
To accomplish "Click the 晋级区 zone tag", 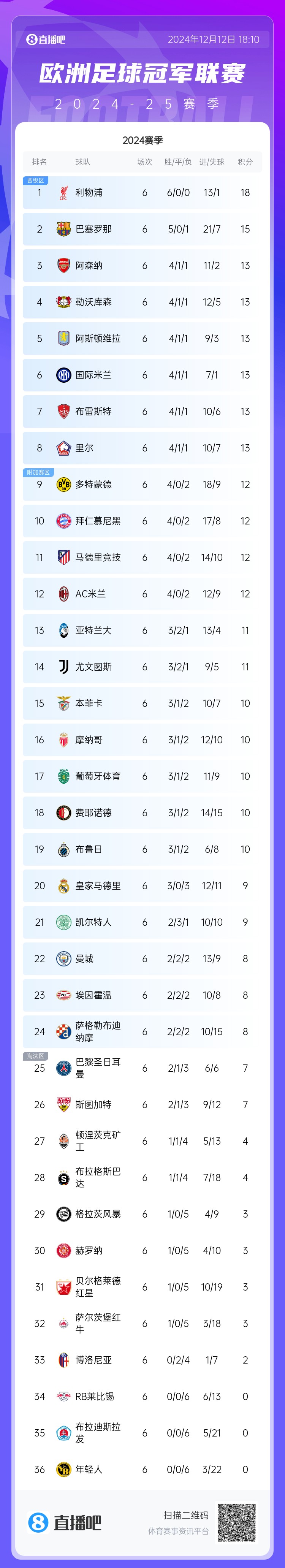I will pyautogui.click(x=36, y=181).
